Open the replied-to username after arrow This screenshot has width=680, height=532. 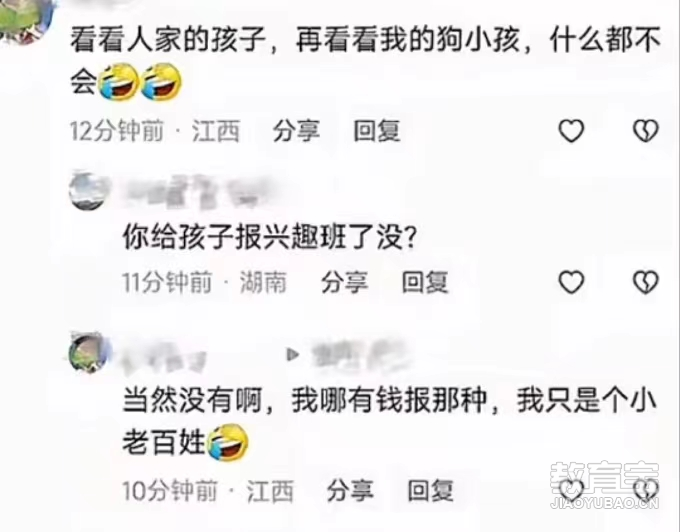click(x=361, y=355)
